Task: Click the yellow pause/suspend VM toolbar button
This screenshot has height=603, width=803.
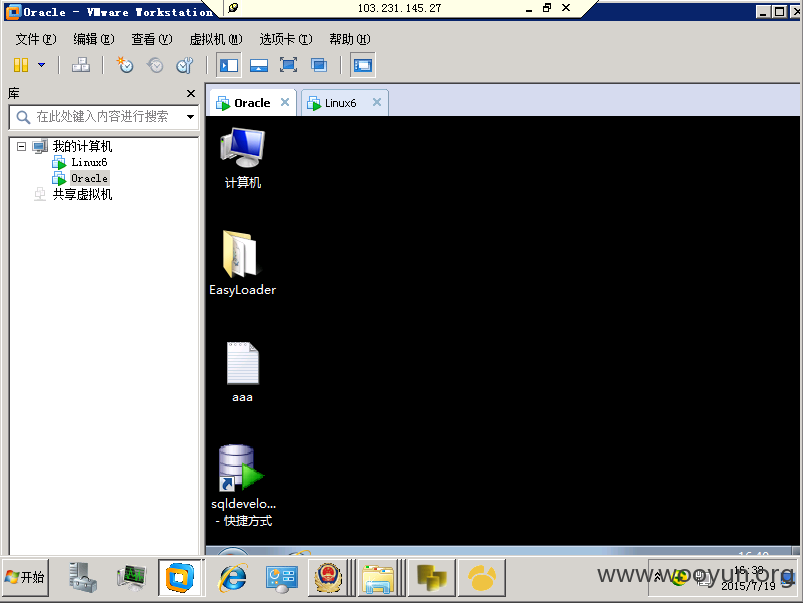Action: [x=21, y=65]
